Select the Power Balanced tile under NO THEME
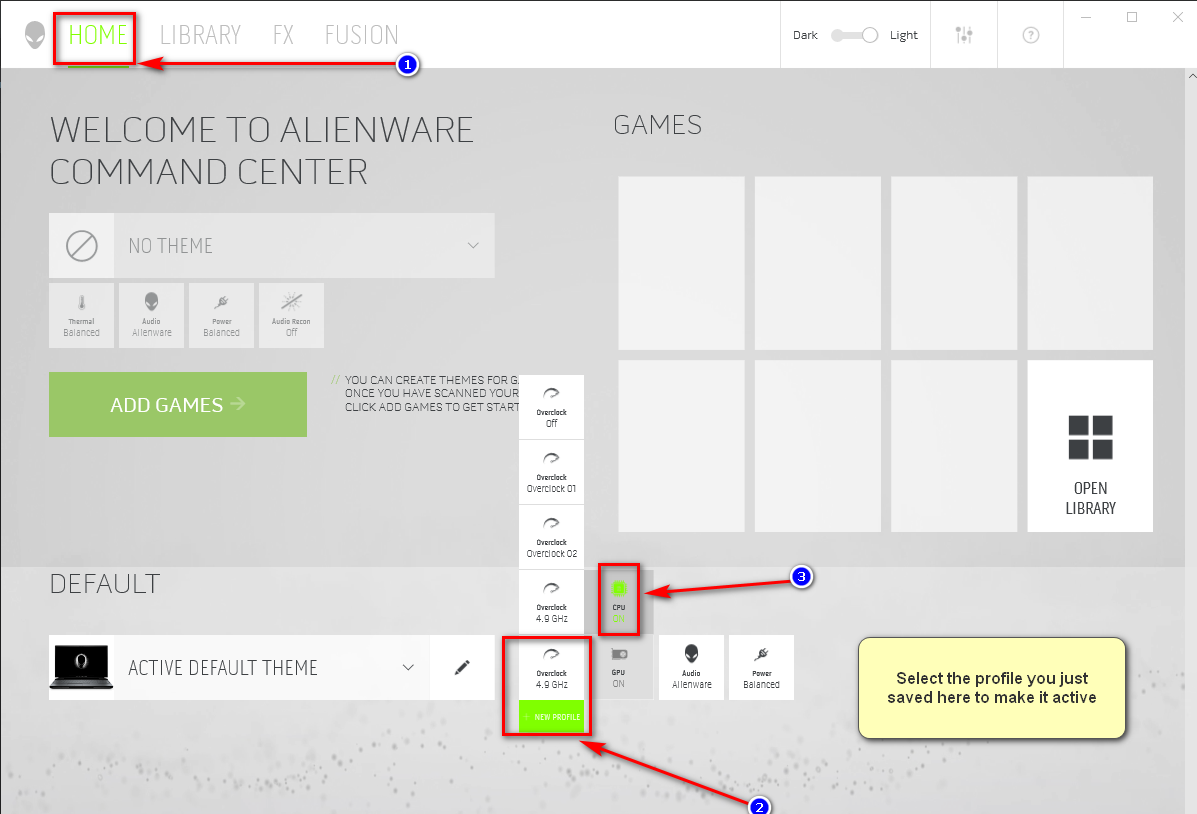Viewport: 1197px width, 814px height. (x=221, y=315)
